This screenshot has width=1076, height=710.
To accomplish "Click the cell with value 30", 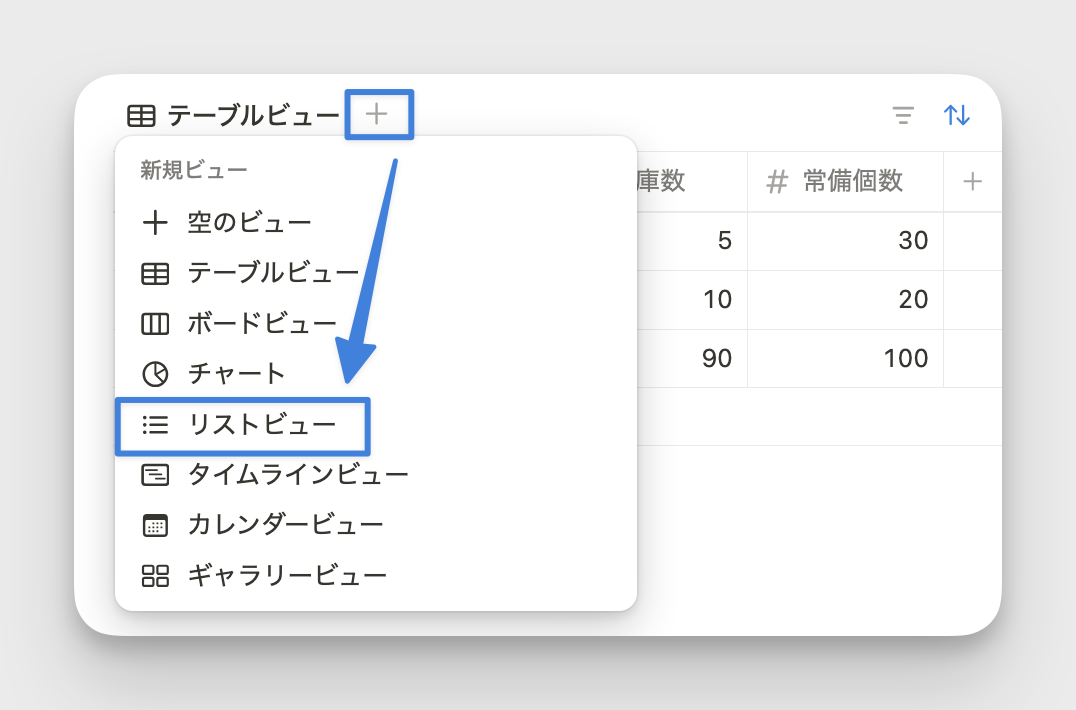I will (845, 241).
